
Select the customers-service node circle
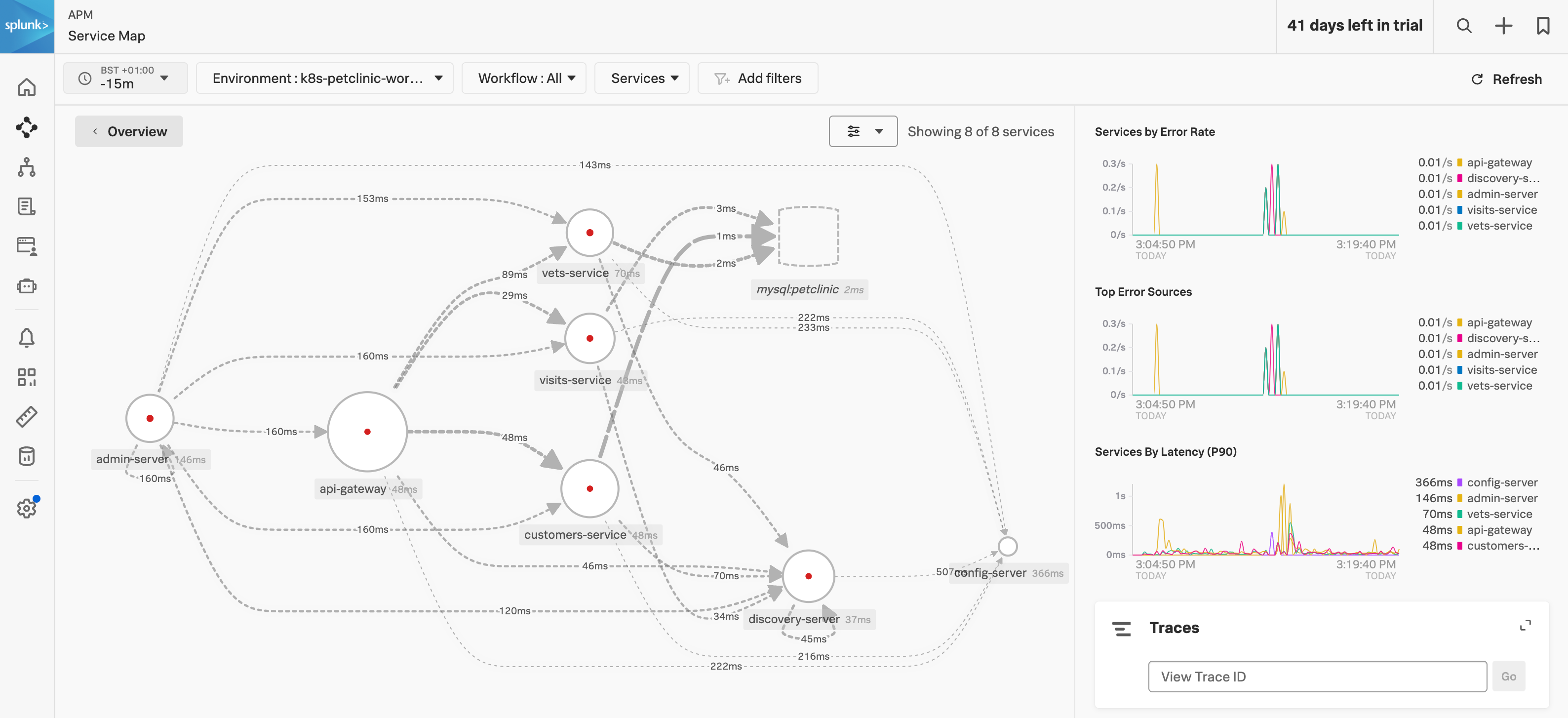tap(589, 488)
